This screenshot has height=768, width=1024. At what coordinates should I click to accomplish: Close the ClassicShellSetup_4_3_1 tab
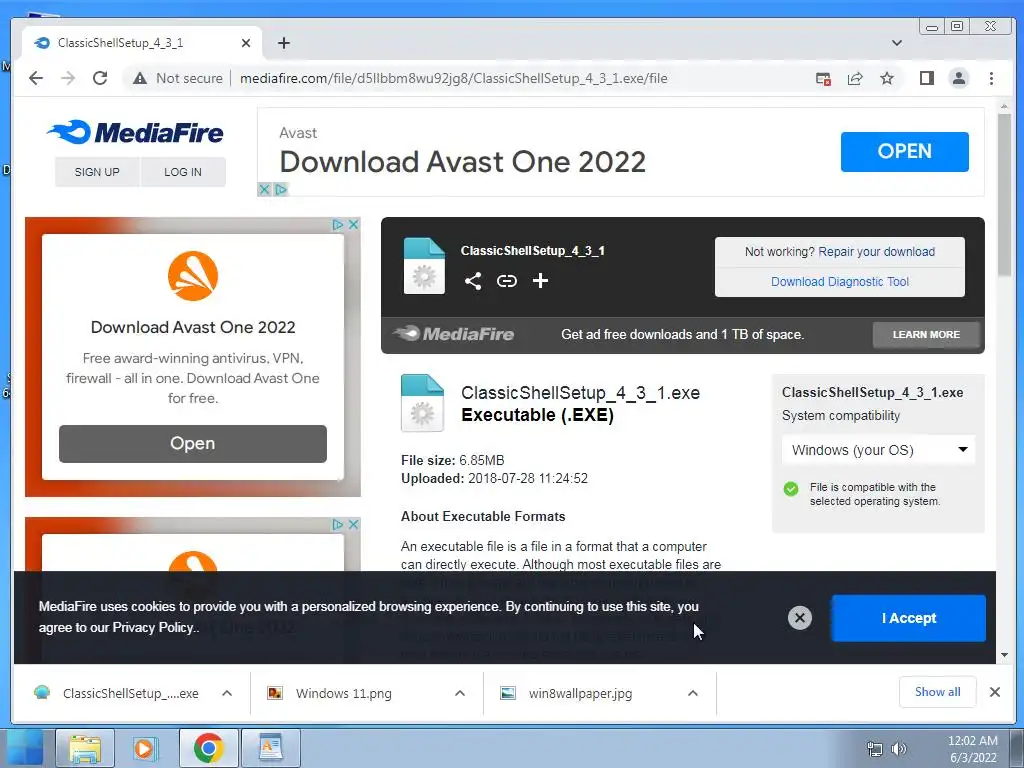click(x=246, y=43)
